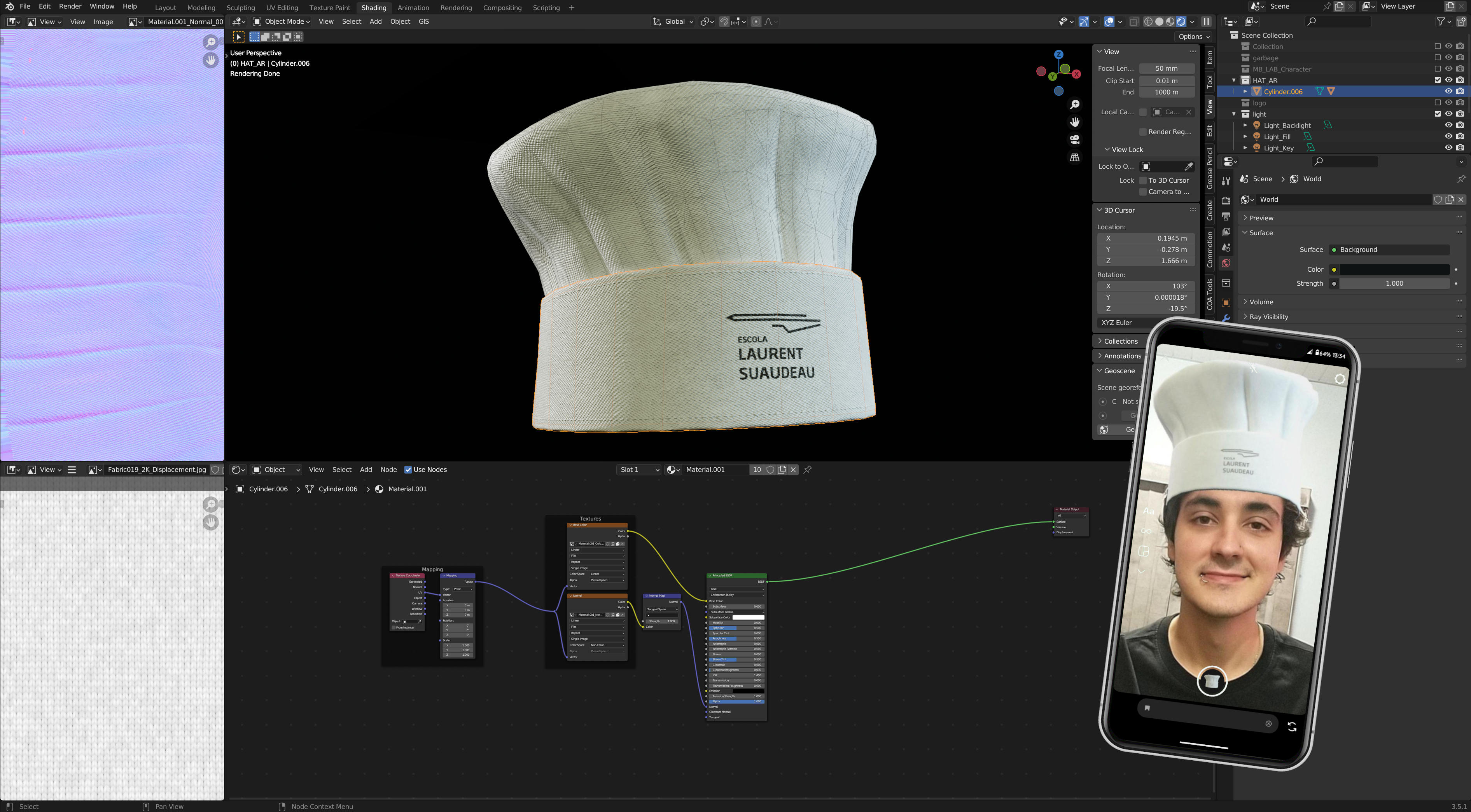Enable the Render Region checkbox
This screenshot has height=812, width=1471.
(1143, 132)
